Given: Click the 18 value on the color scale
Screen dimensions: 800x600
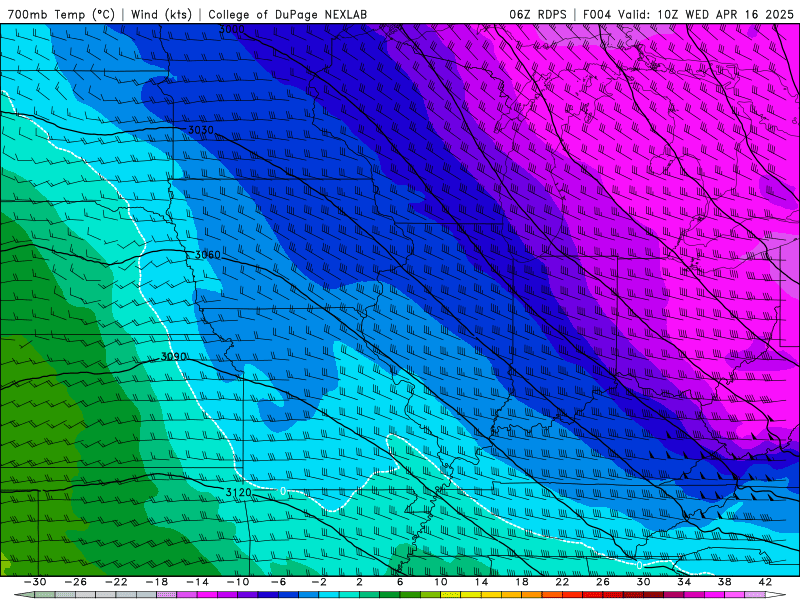Looking at the screenshot, I should point(521,582).
